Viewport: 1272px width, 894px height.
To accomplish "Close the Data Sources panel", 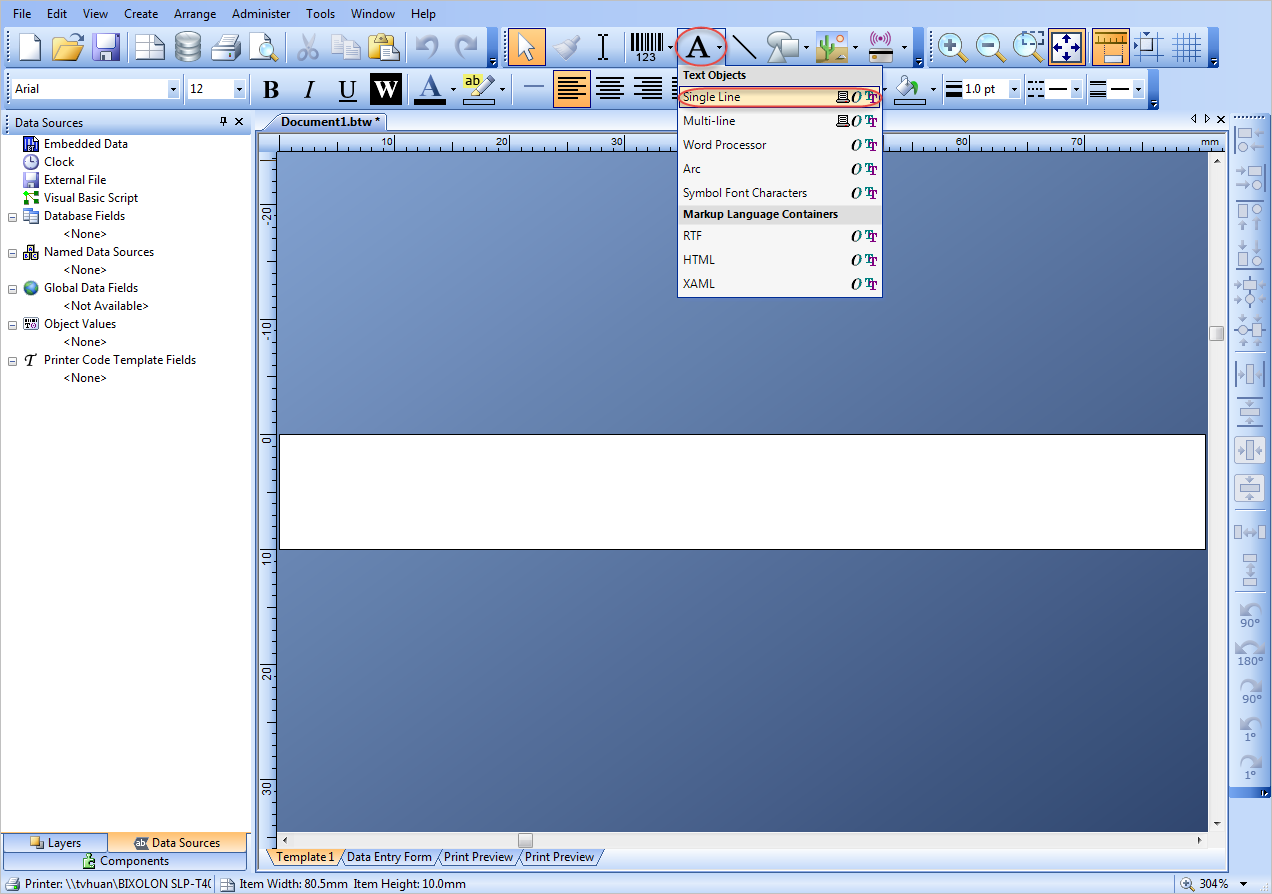I will pyautogui.click(x=239, y=122).
